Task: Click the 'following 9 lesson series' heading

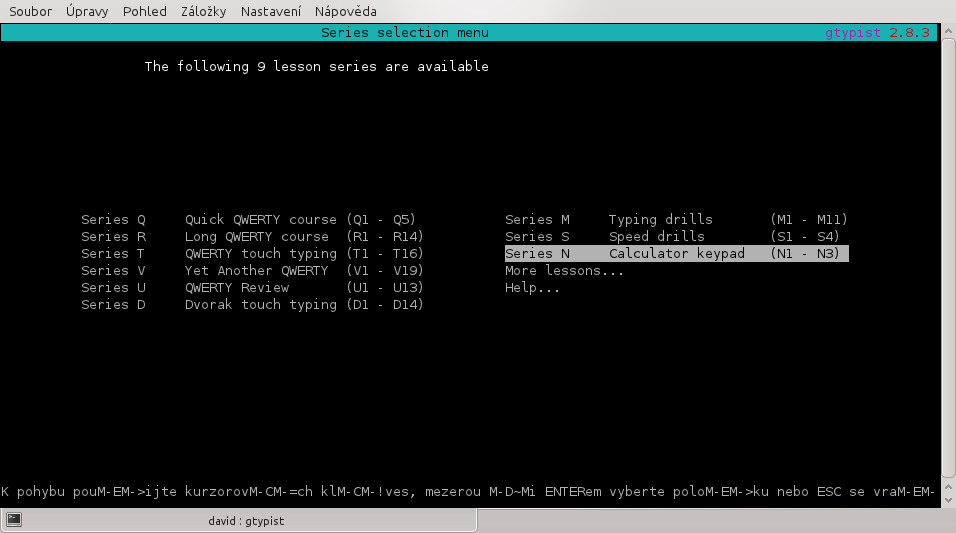Action: point(316,66)
